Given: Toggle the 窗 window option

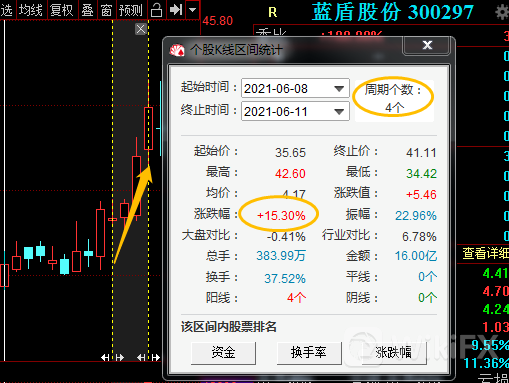Looking at the screenshot, I should pos(106,10).
